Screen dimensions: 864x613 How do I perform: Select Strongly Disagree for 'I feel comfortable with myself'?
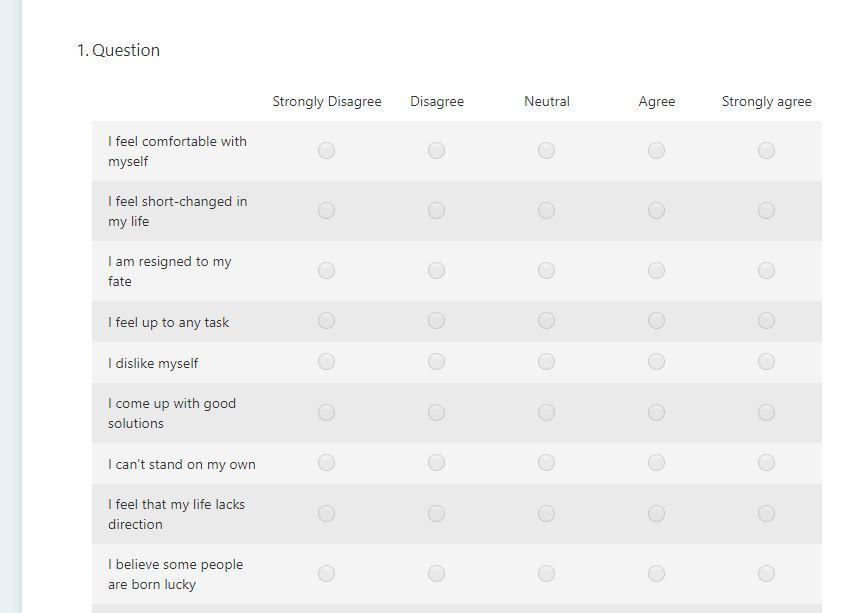pos(326,150)
